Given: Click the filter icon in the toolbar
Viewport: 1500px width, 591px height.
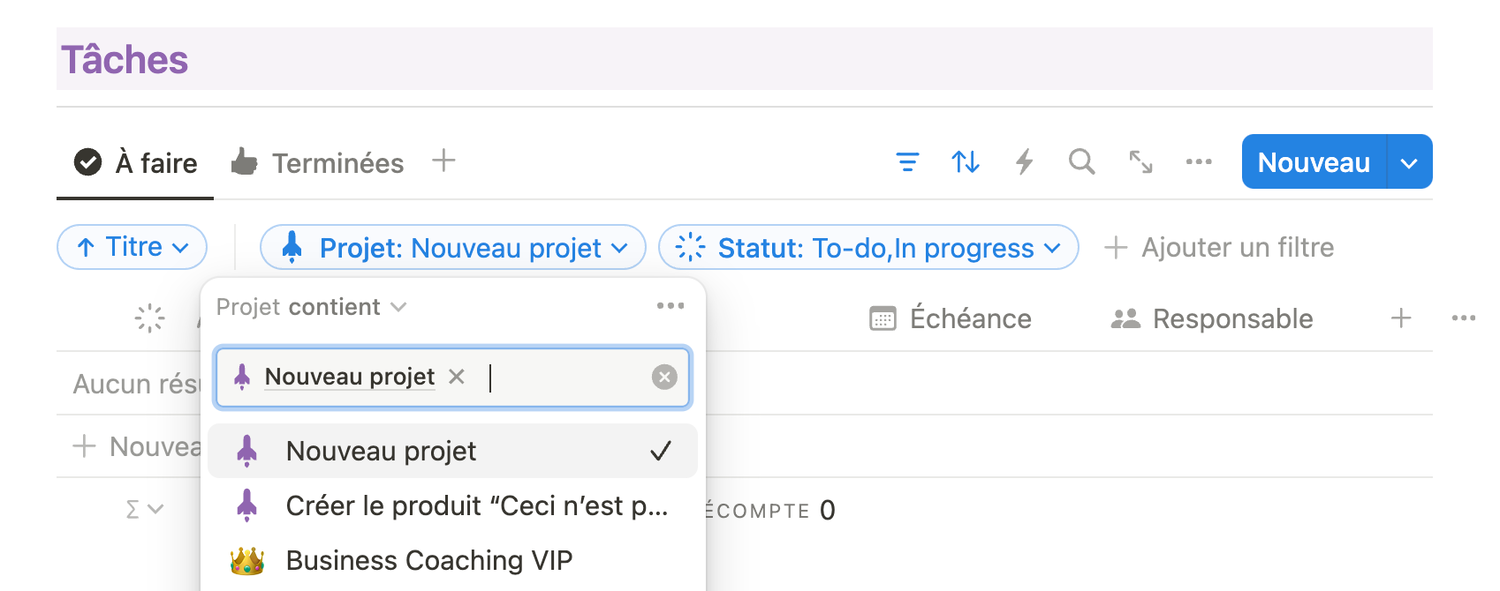Looking at the screenshot, I should coord(907,162).
